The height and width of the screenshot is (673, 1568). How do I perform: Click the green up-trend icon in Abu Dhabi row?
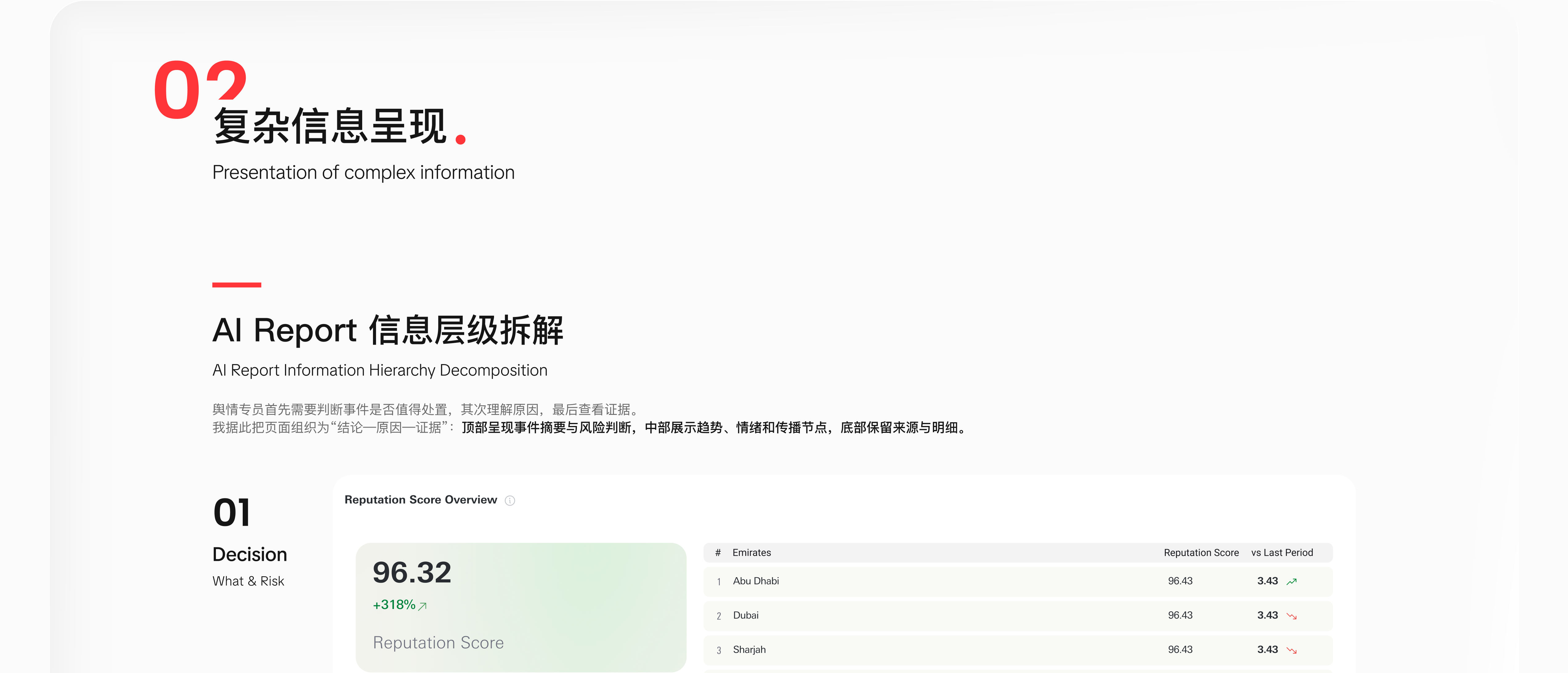pyautogui.click(x=1291, y=582)
